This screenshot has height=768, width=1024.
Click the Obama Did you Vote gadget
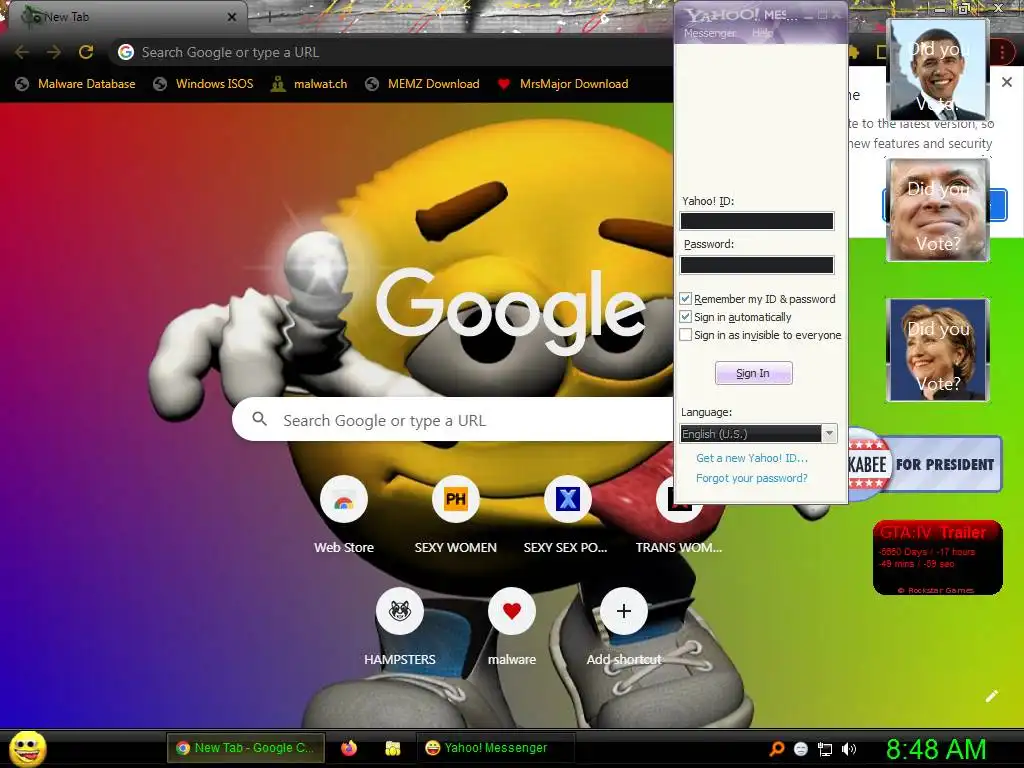point(938,70)
